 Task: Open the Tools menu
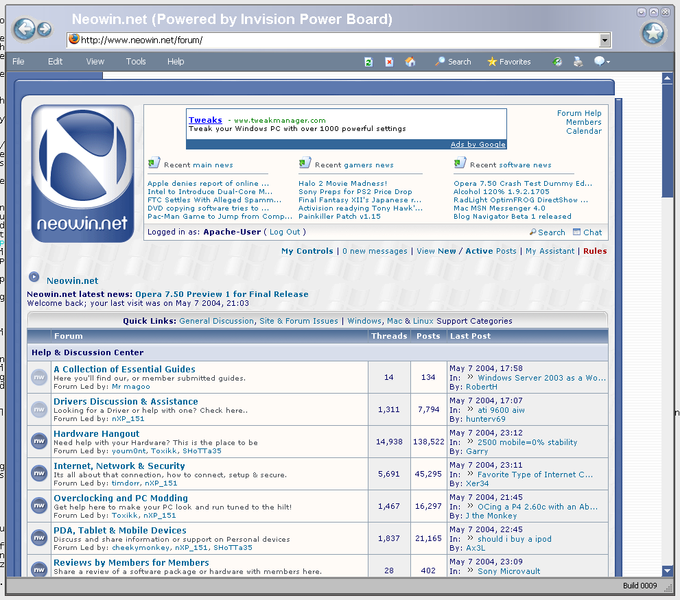(136, 62)
